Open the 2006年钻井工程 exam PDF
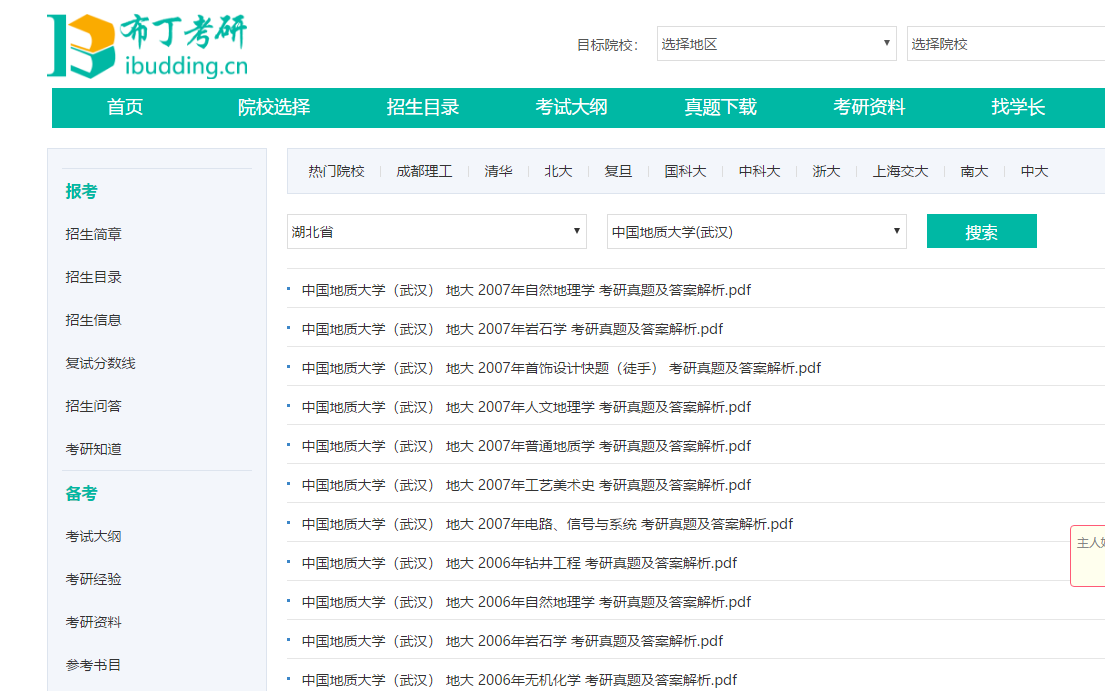This screenshot has width=1105, height=691. (x=519, y=563)
